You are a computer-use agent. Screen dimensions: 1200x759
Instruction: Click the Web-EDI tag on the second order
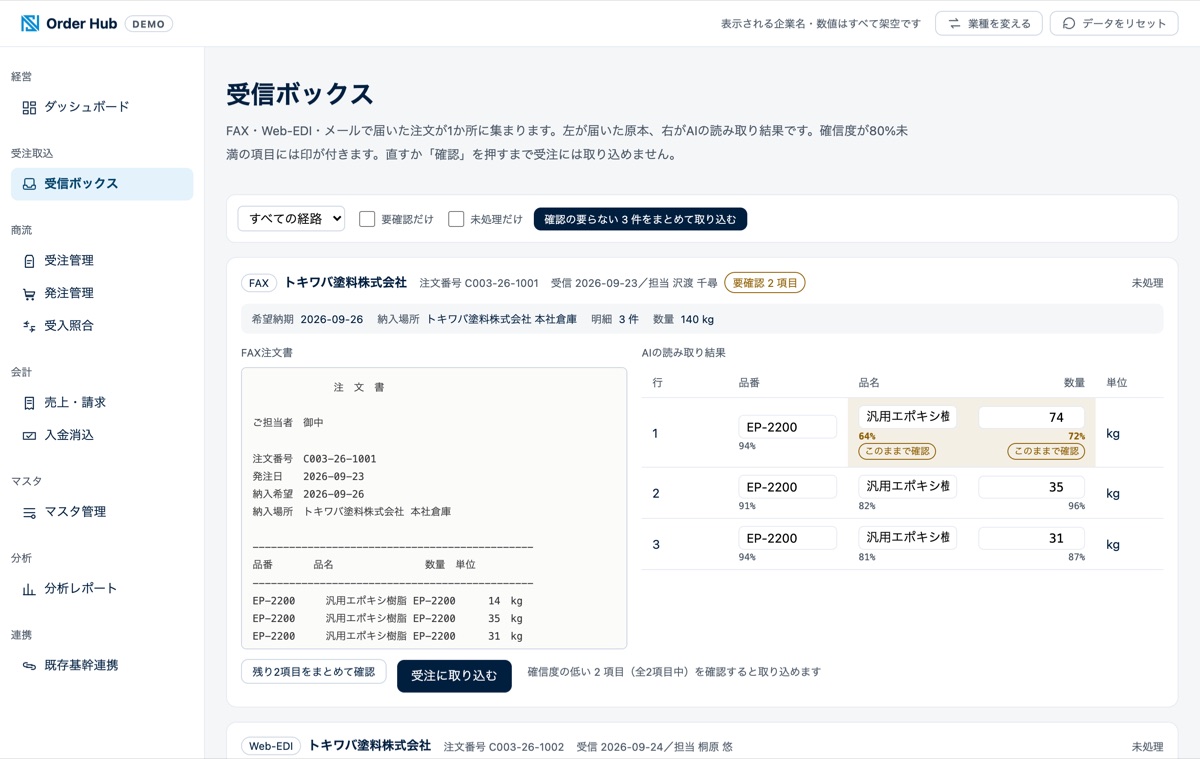[271, 746]
